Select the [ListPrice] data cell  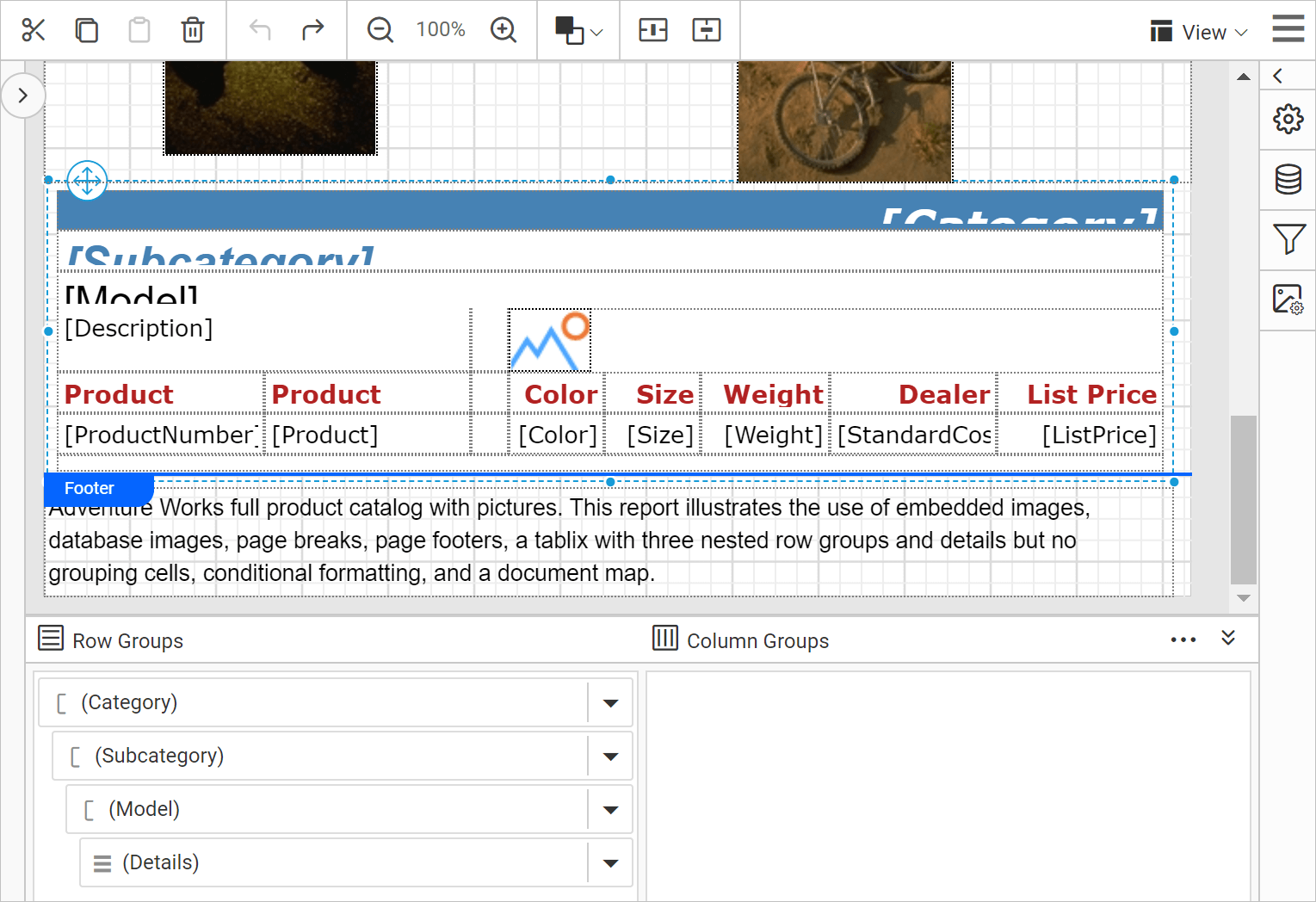pyautogui.click(x=1080, y=435)
